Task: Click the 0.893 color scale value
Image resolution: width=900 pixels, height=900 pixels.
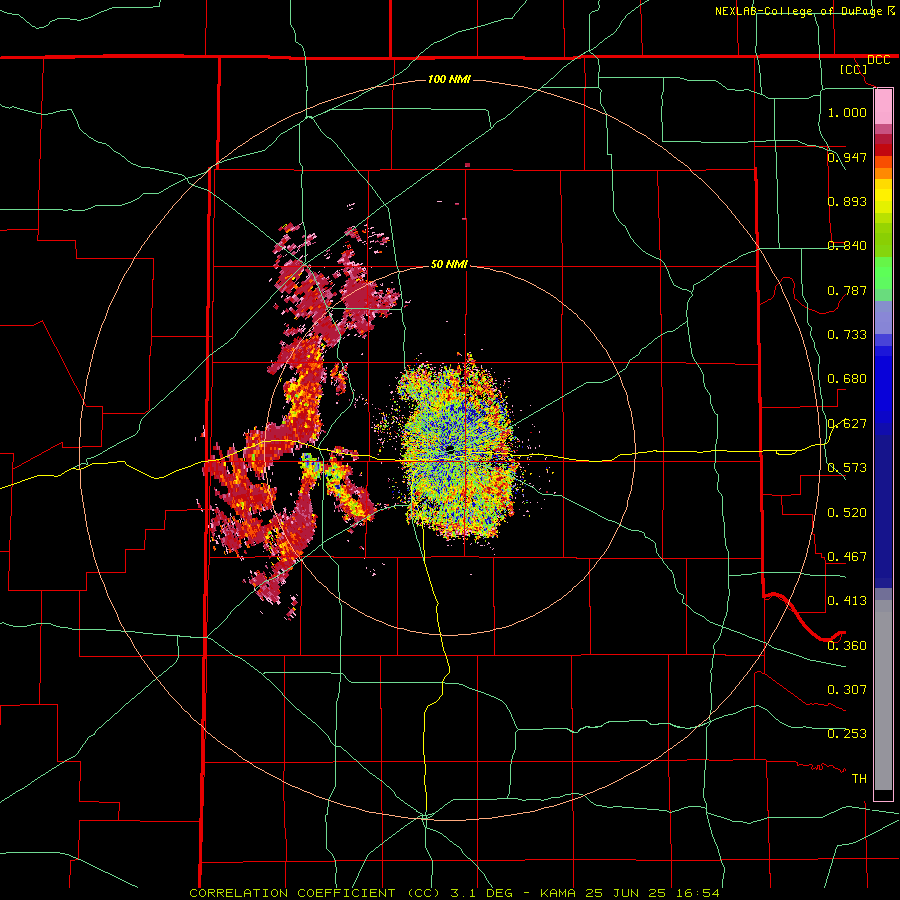Action: click(x=847, y=201)
